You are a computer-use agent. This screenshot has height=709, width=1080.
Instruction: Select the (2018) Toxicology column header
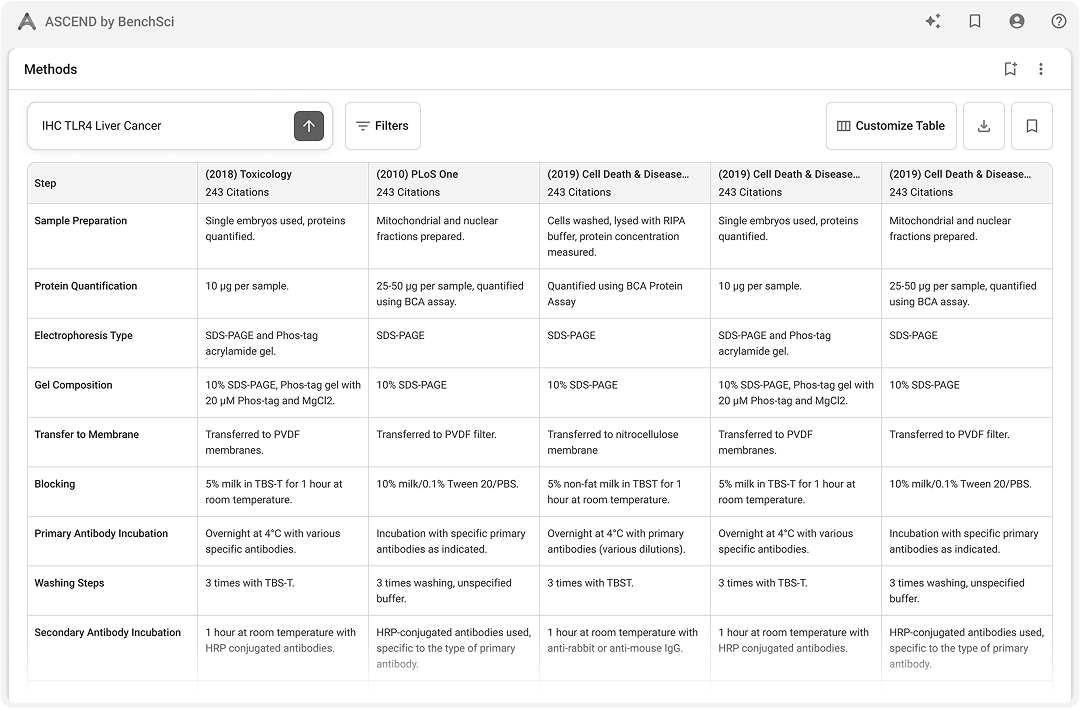point(249,174)
